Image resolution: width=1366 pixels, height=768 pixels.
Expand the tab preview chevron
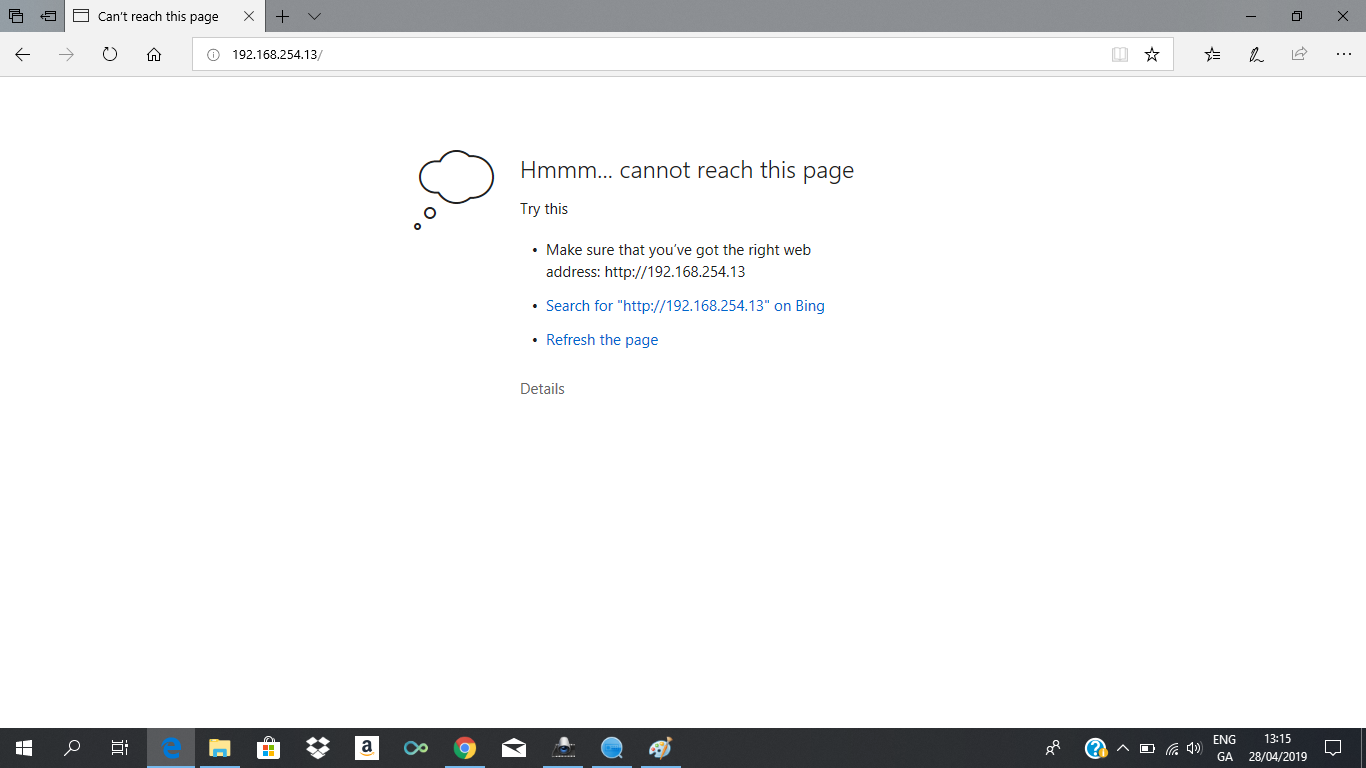315,16
